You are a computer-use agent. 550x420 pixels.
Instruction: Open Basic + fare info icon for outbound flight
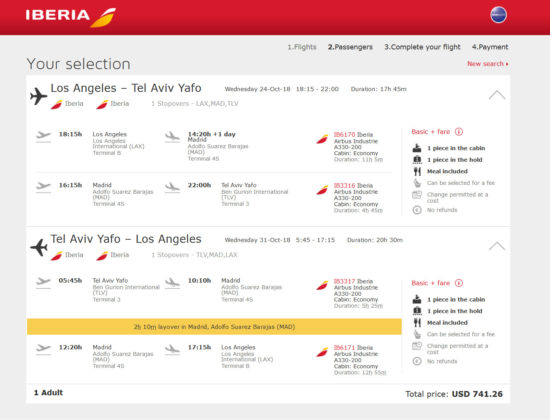(x=459, y=132)
